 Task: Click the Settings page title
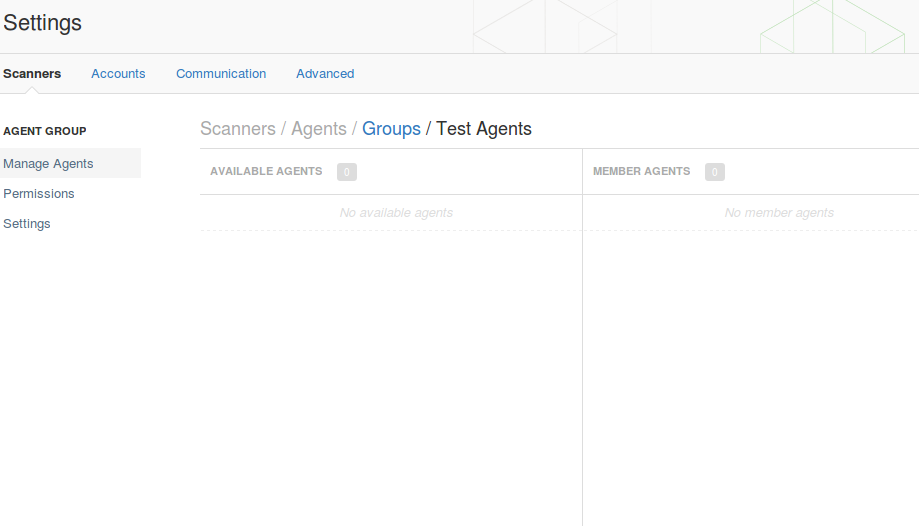tap(42, 23)
